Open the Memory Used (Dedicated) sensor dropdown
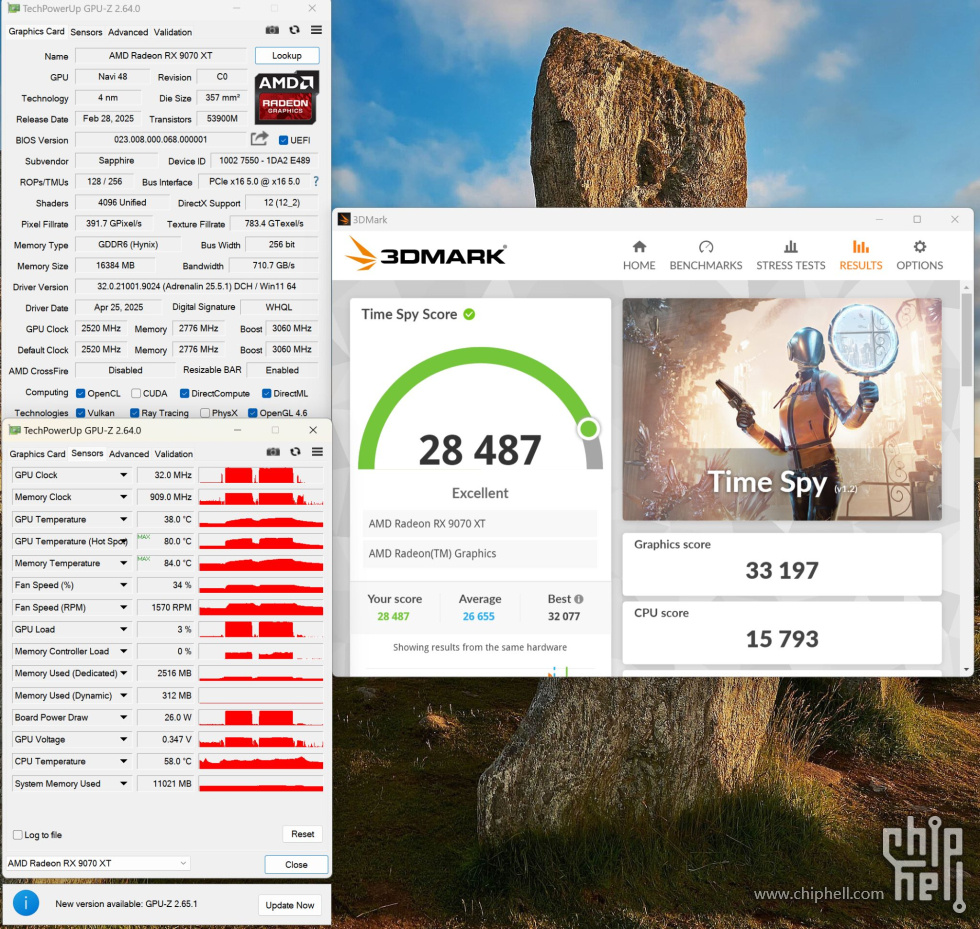Screen dimensions: 980x929 pos(124,673)
